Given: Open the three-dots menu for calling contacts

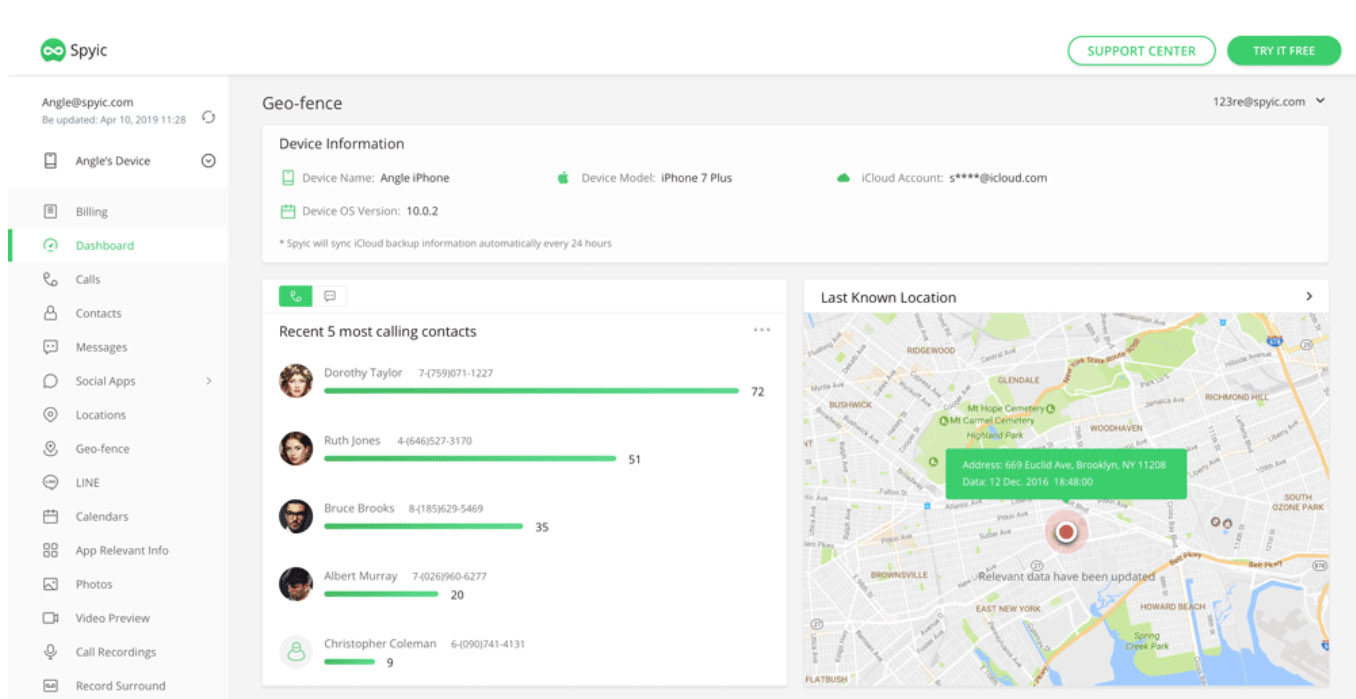Looking at the screenshot, I should [762, 330].
